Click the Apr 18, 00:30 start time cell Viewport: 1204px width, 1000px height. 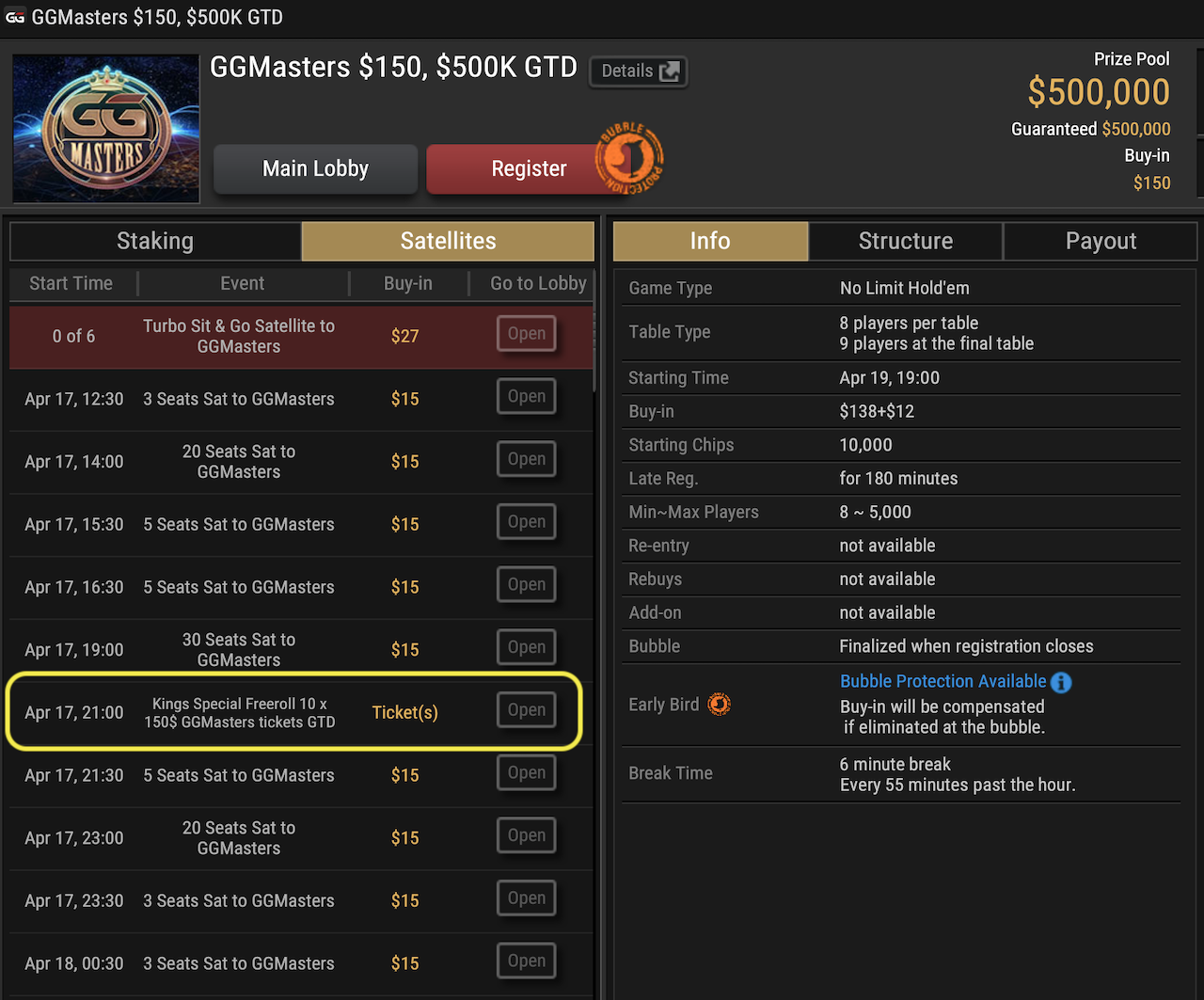(x=74, y=963)
